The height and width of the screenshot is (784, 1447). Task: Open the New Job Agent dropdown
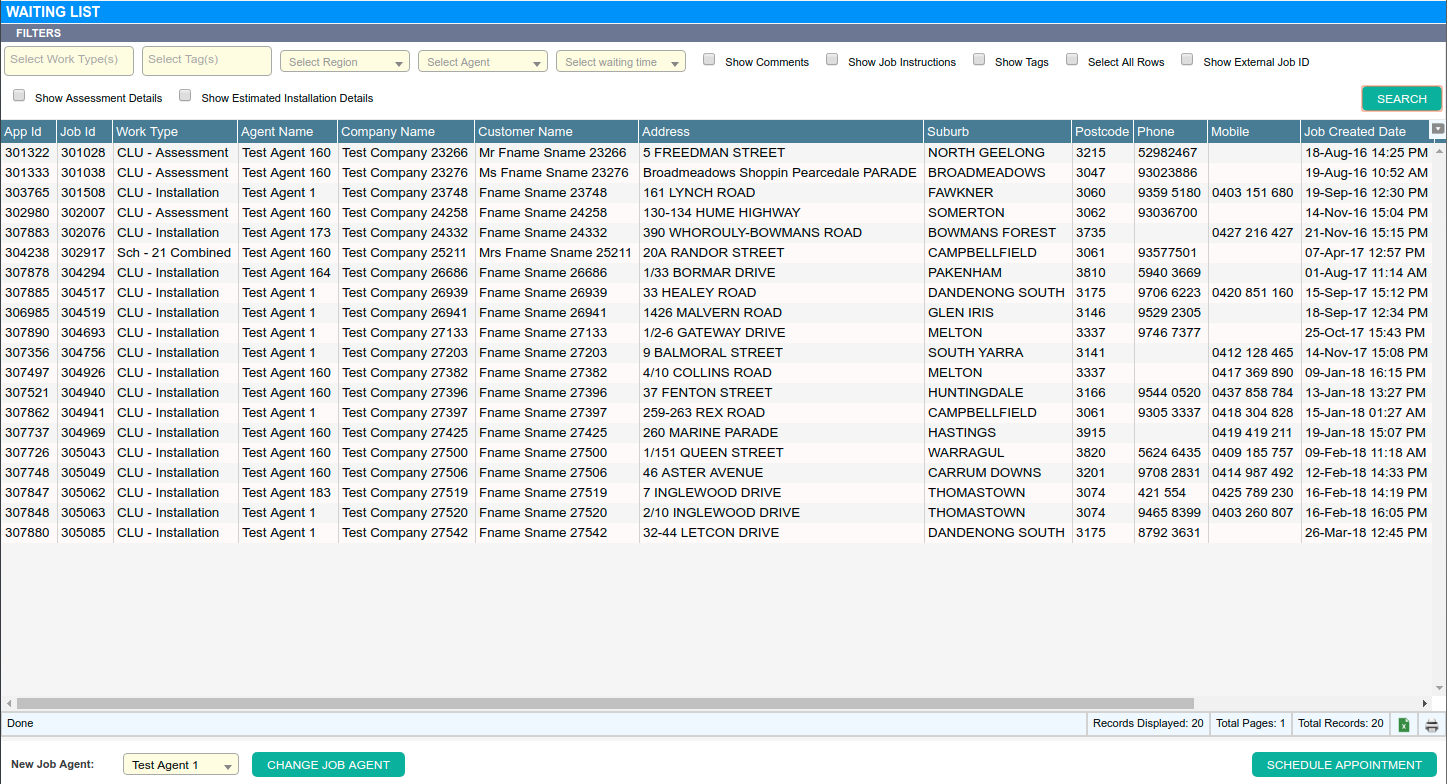click(181, 765)
